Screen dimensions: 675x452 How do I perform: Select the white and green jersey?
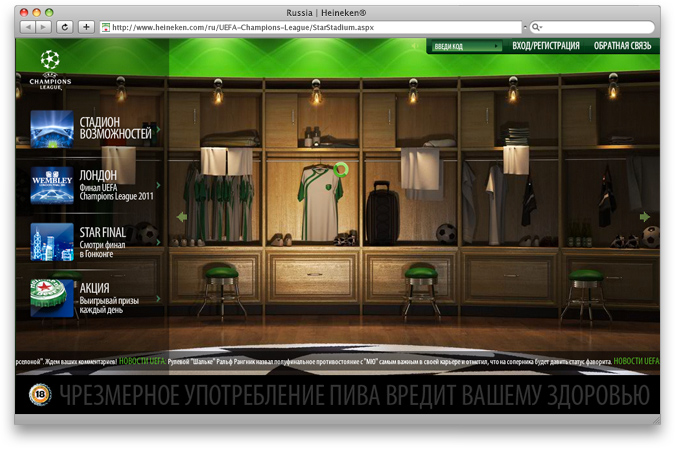click(x=319, y=203)
